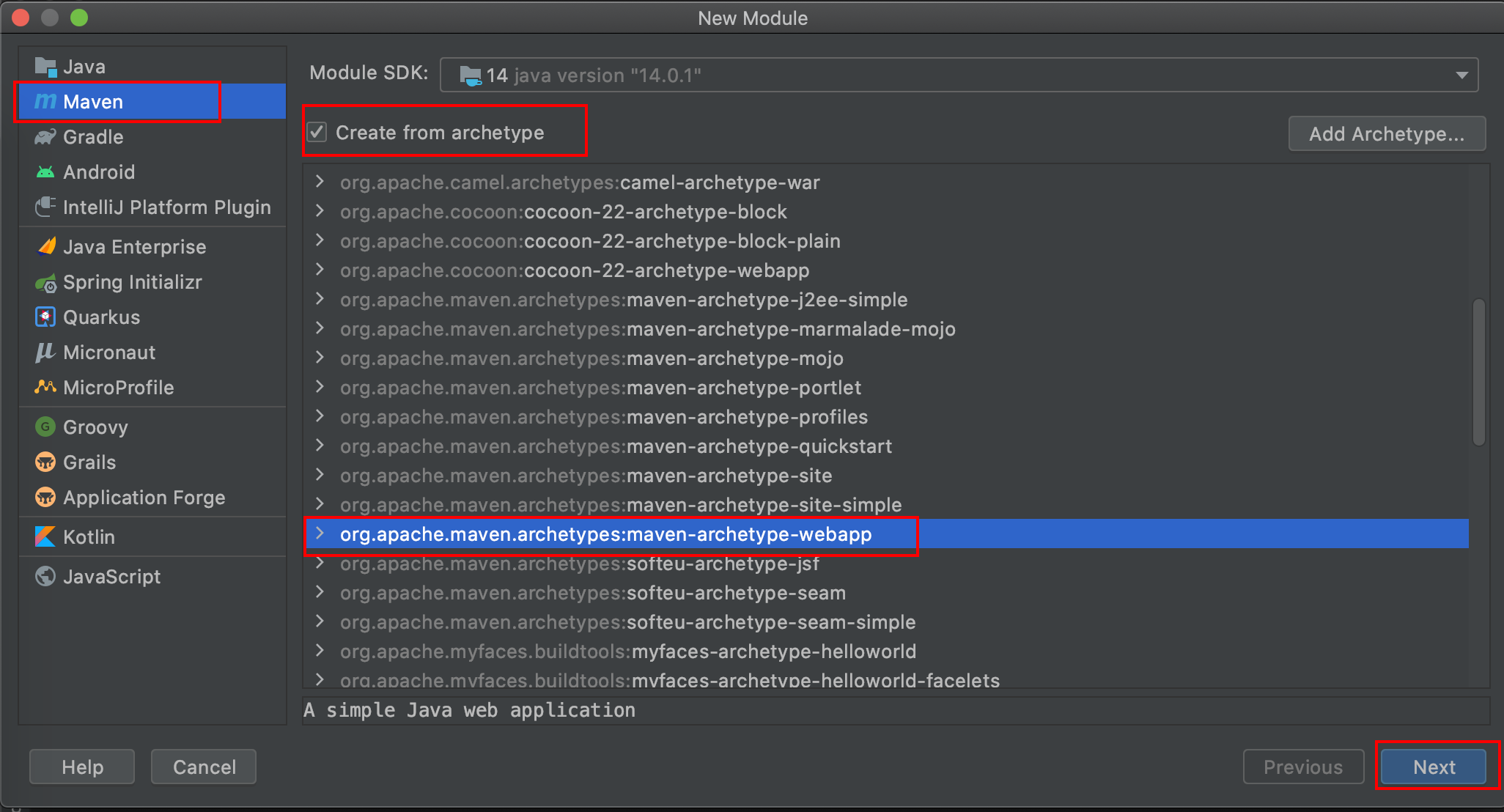
Task: Click the Cancel button
Action: [x=204, y=767]
